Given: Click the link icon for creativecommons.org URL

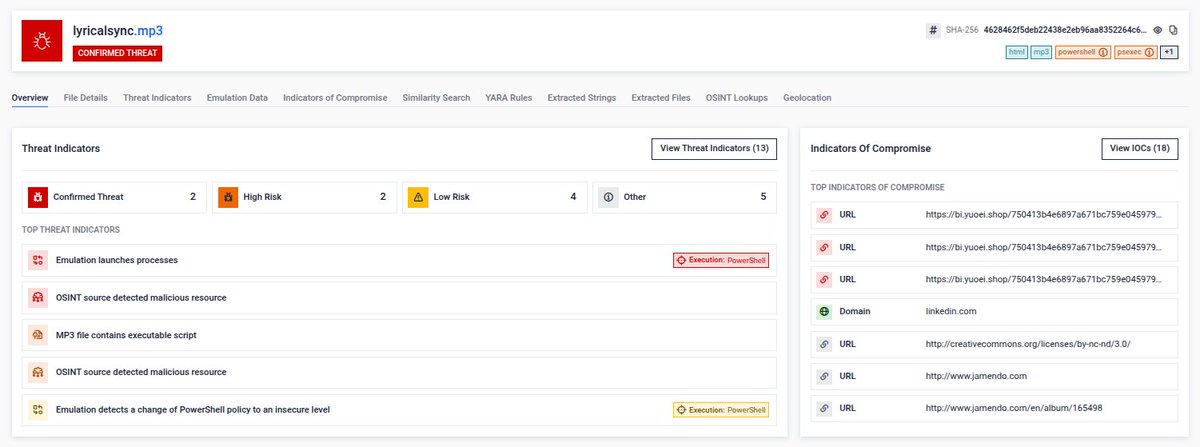Looking at the screenshot, I should pyautogui.click(x=825, y=344).
